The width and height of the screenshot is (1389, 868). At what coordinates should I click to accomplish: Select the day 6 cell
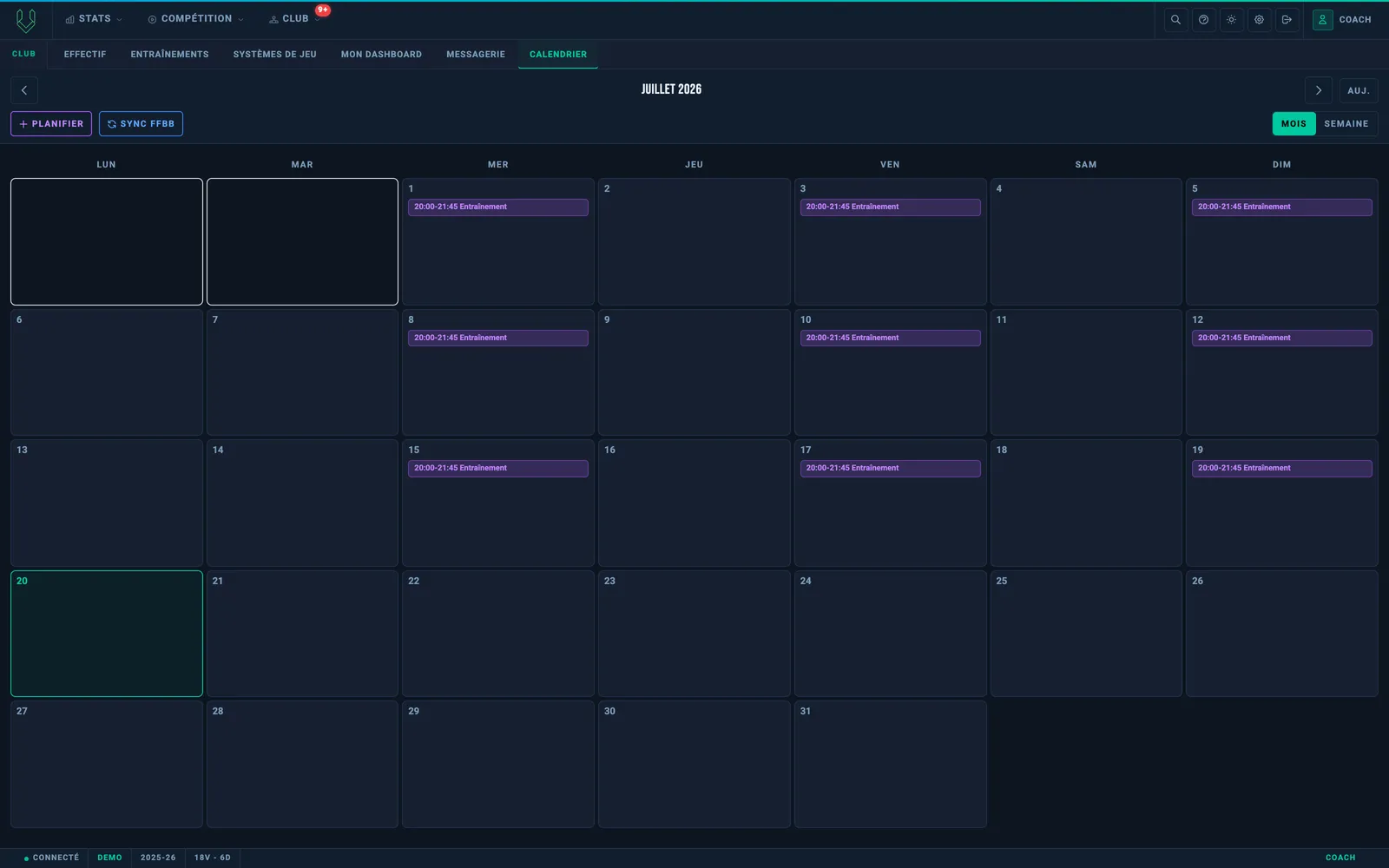click(107, 372)
